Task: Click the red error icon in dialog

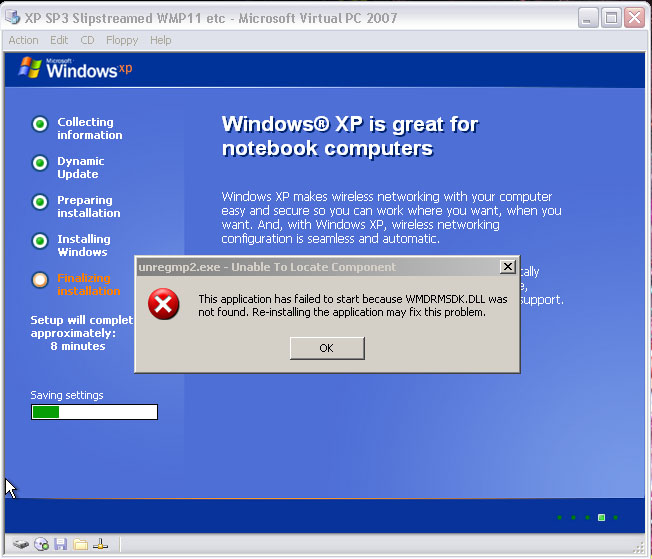Action: click(163, 304)
